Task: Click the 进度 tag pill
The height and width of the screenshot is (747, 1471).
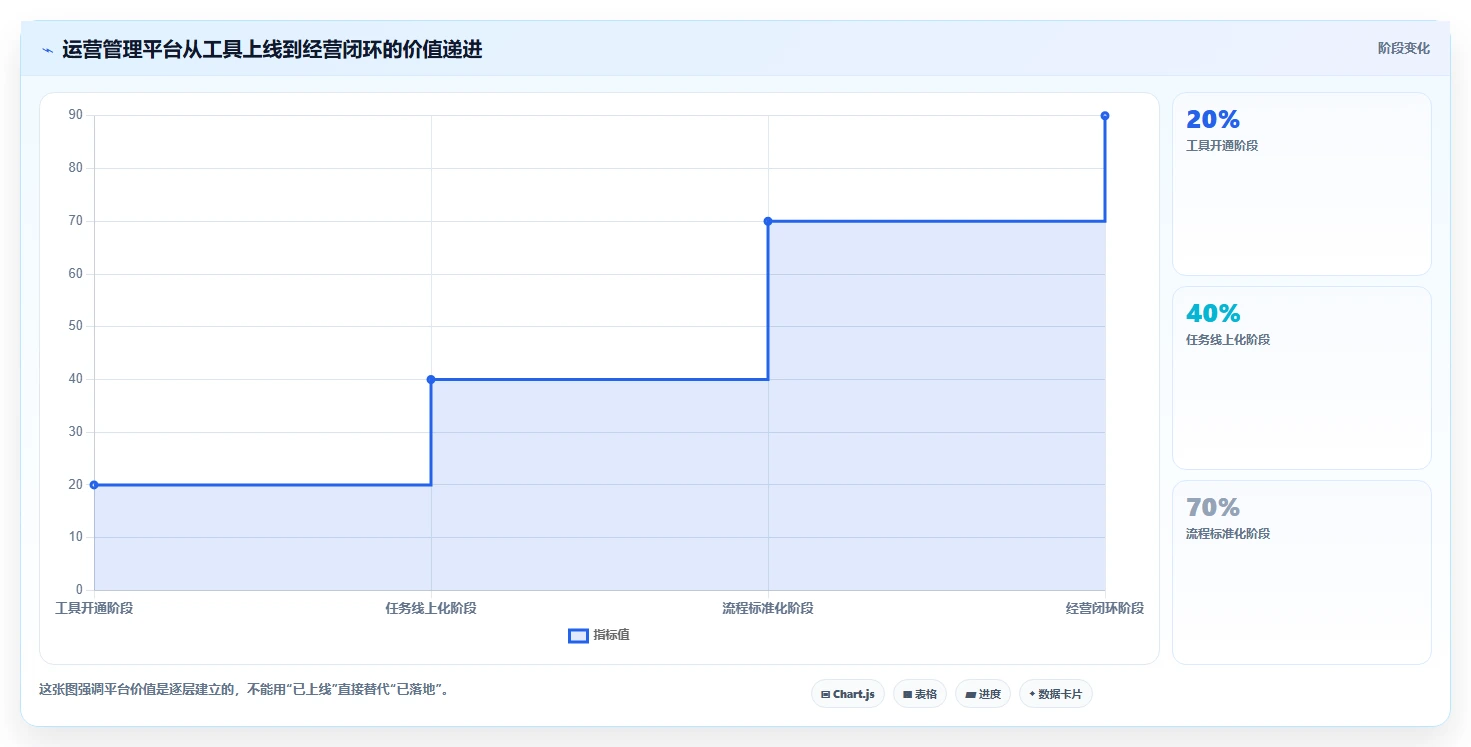Action: pos(982,694)
